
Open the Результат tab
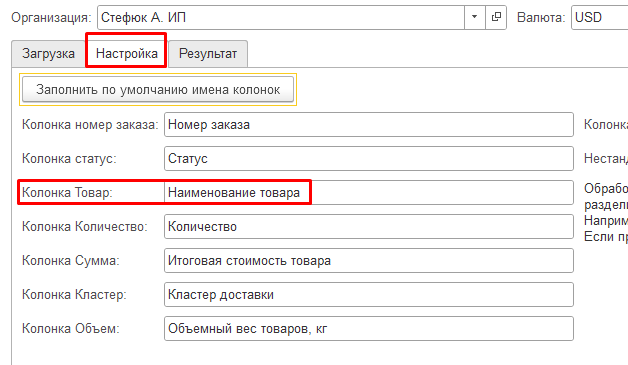click(x=208, y=54)
